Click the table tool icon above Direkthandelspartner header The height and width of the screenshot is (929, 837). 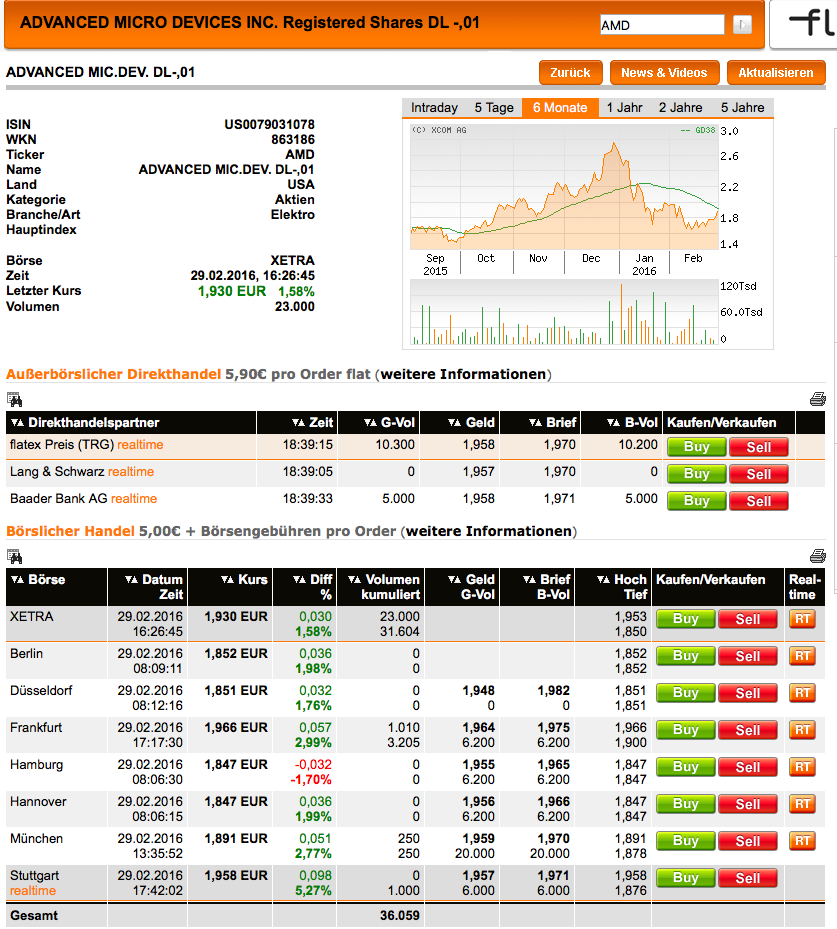14,400
